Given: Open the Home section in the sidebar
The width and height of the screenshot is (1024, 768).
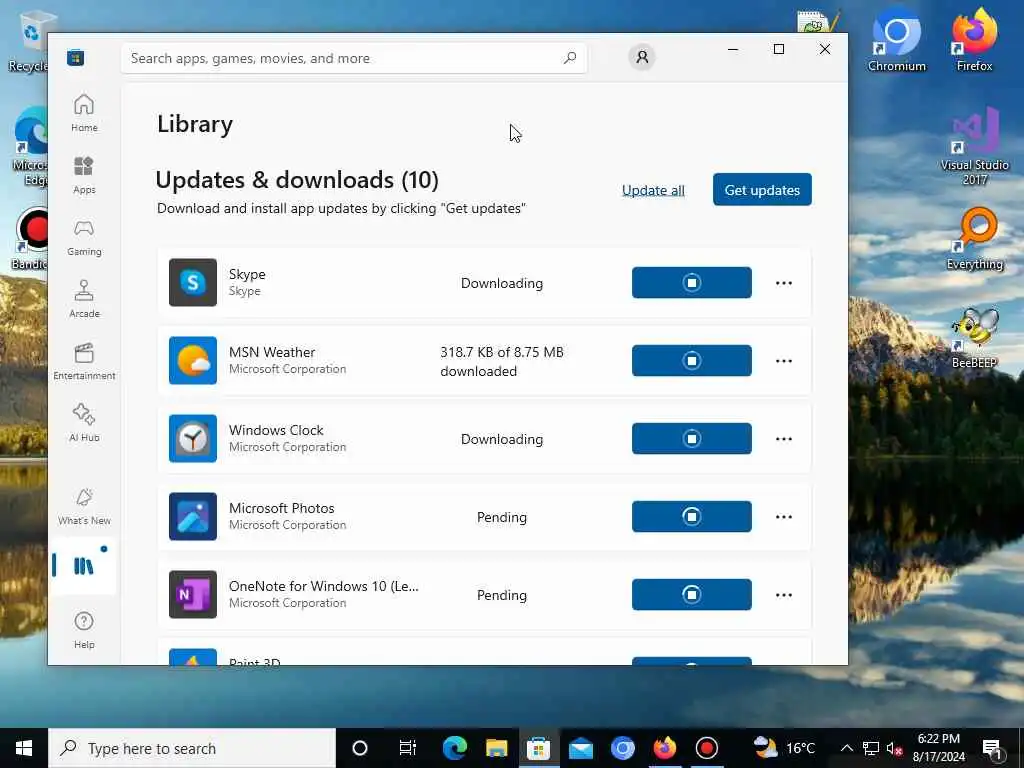Looking at the screenshot, I should (x=84, y=113).
